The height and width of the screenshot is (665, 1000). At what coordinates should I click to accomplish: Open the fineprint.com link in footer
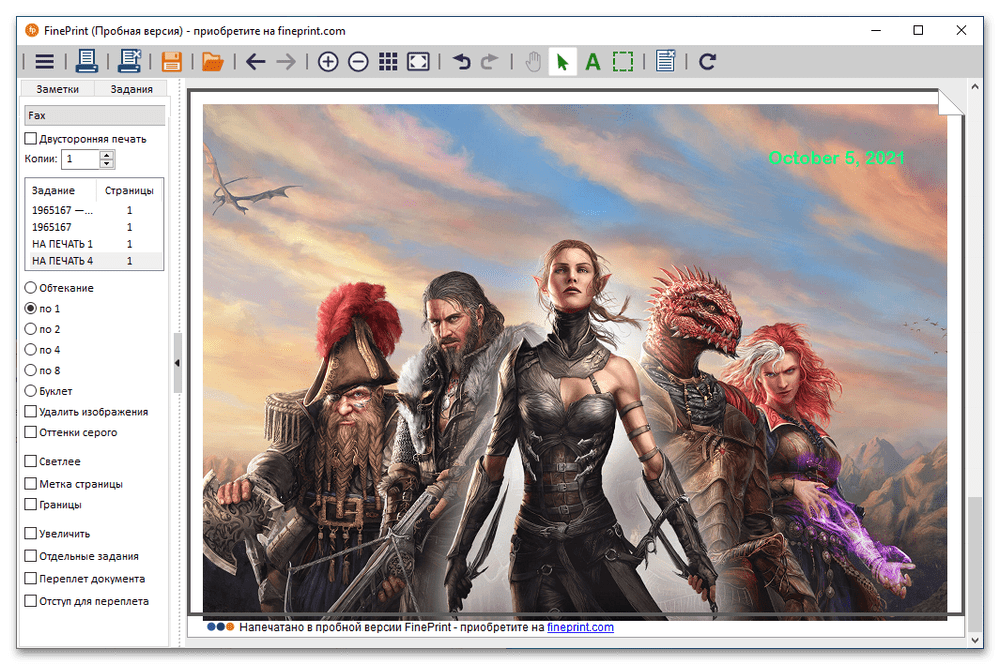pos(580,627)
